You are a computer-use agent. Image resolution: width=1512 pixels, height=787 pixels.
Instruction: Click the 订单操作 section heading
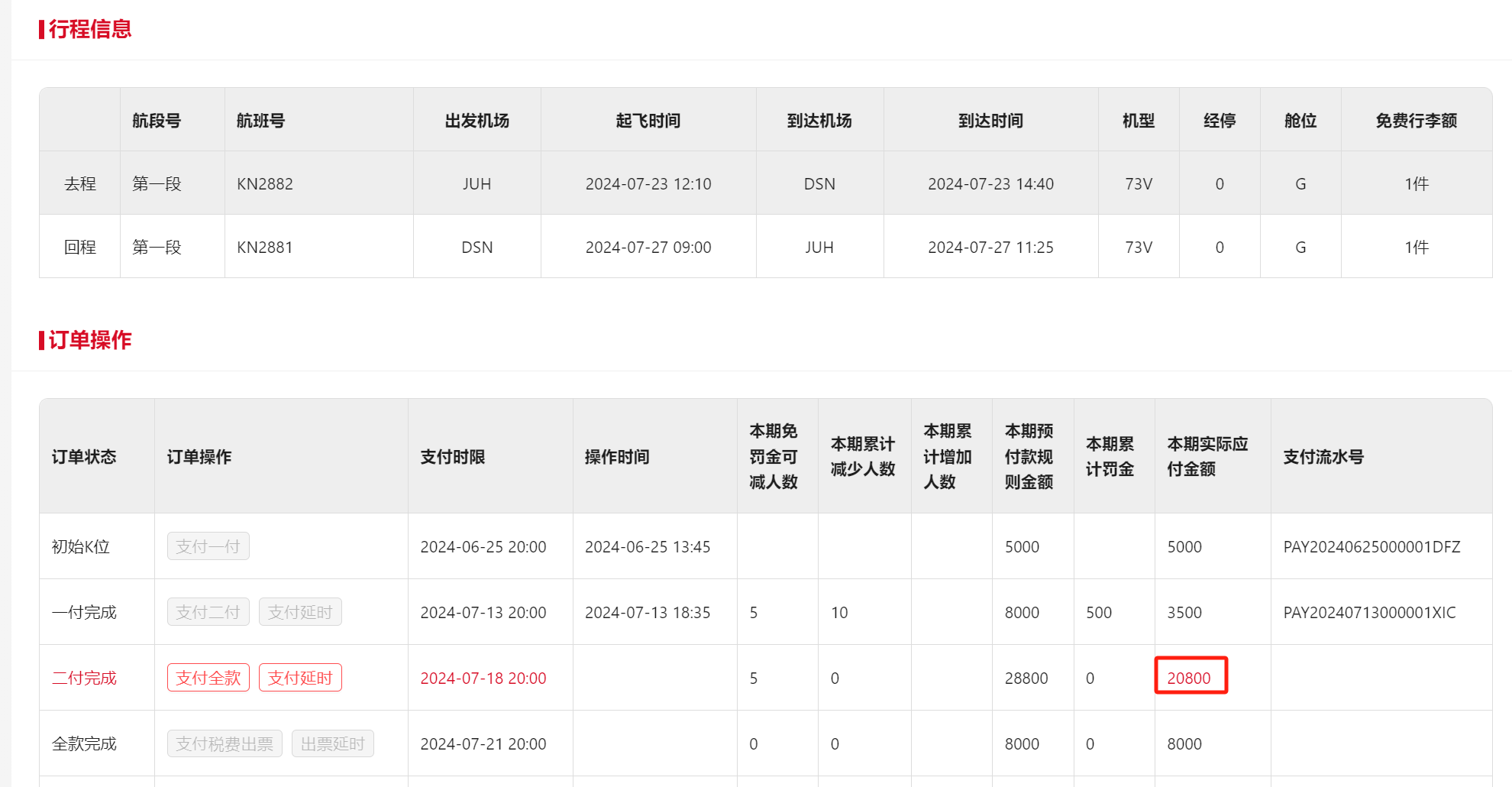pyautogui.click(x=89, y=340)
